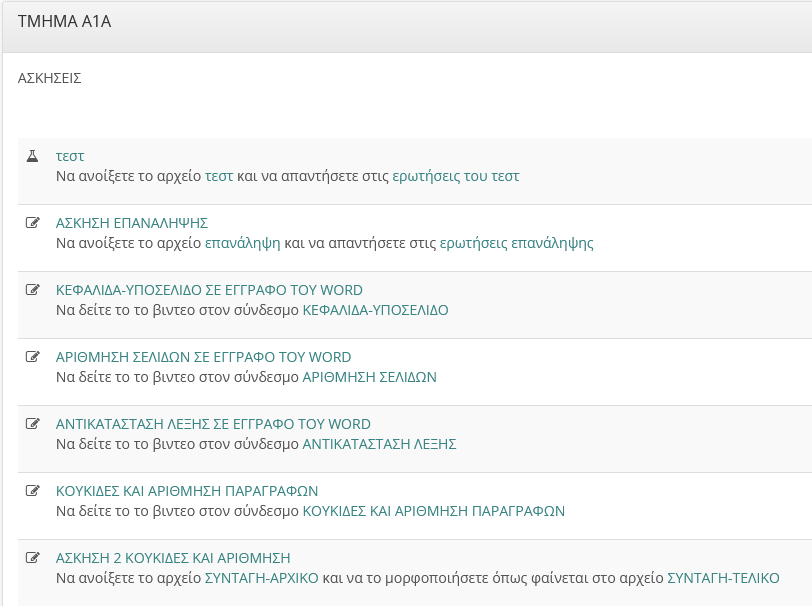Click the edit icon beside ΑΣΚΗΣΗ 2 ΚΟΥΚΙΔΕΣ
Screen dimensions: 812x606
(32, 558)
